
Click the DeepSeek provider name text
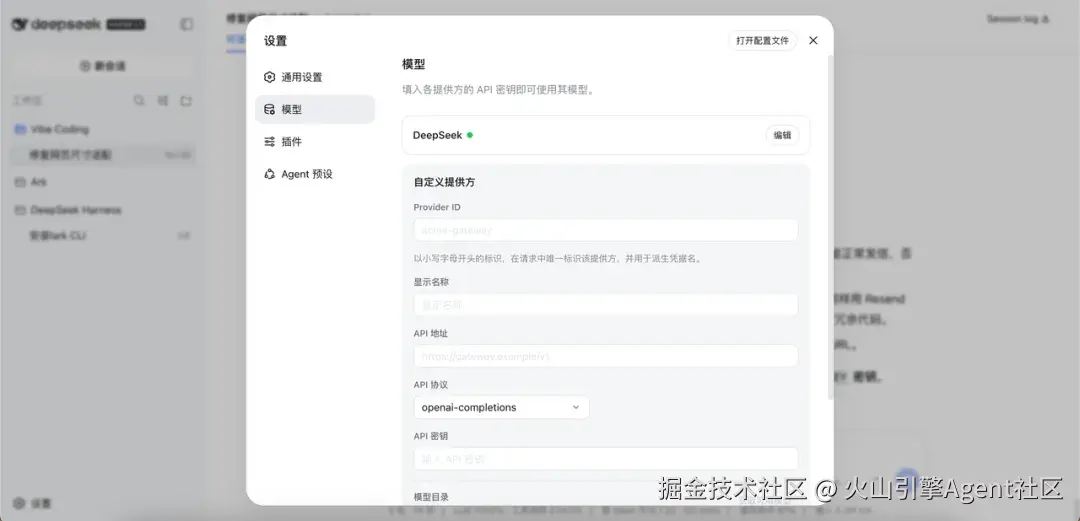click(437, 135)
